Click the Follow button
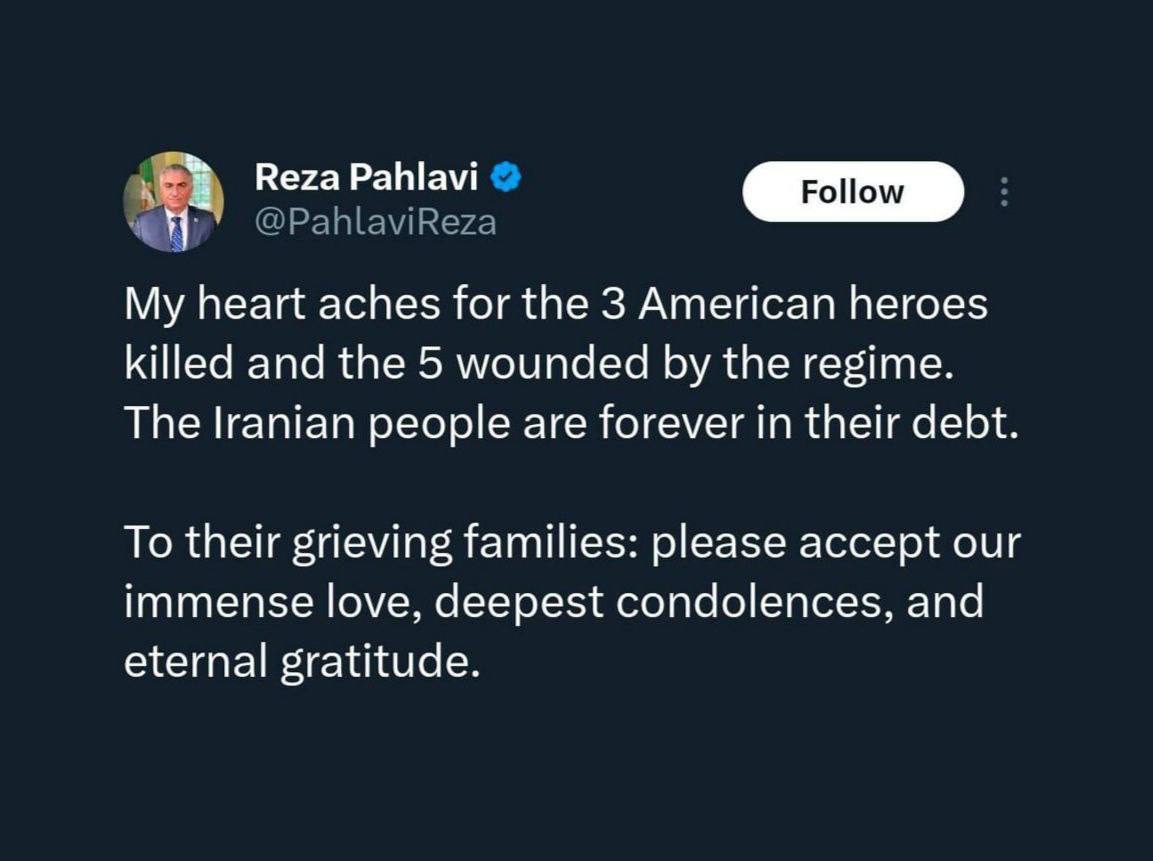The height and width of the screenshot is (861, 1153). pyautogui.click(x=852, y=192)
